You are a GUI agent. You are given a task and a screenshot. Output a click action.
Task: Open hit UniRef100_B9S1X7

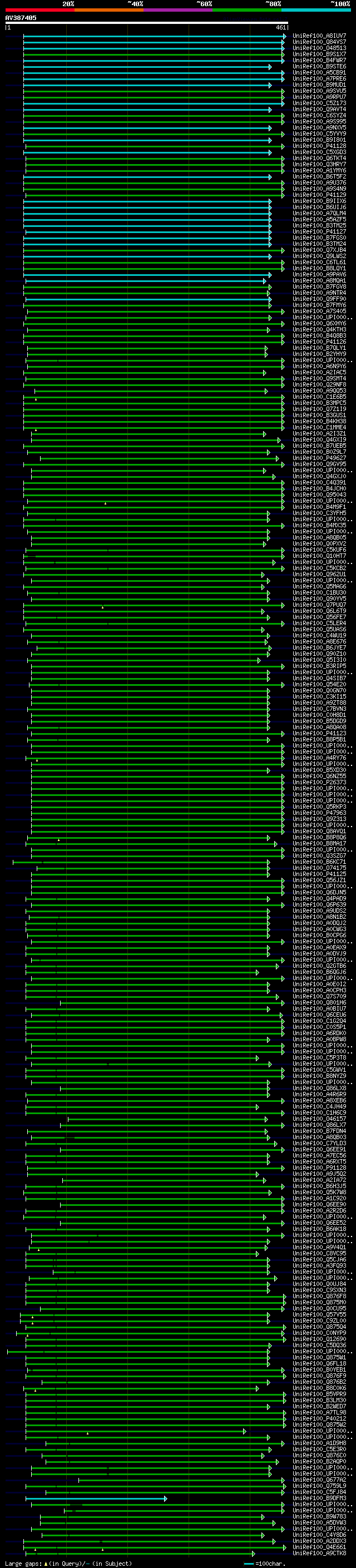[319, 54]
